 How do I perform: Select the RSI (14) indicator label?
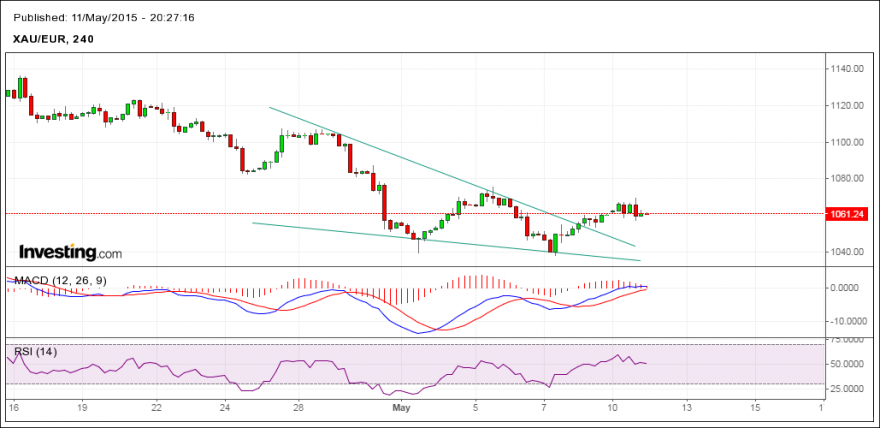(35, 352)
